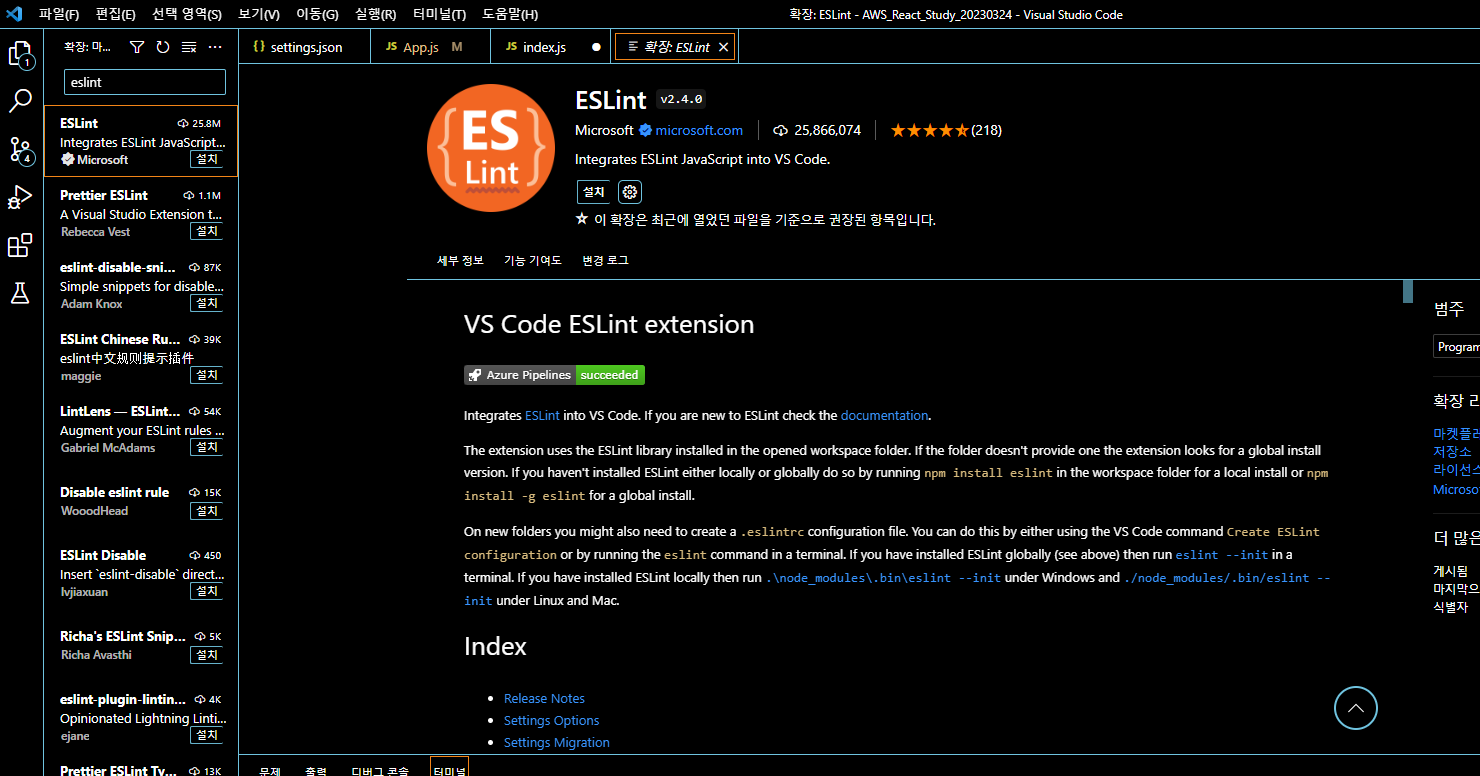Open the 실행(R) menu

(376, 15)
